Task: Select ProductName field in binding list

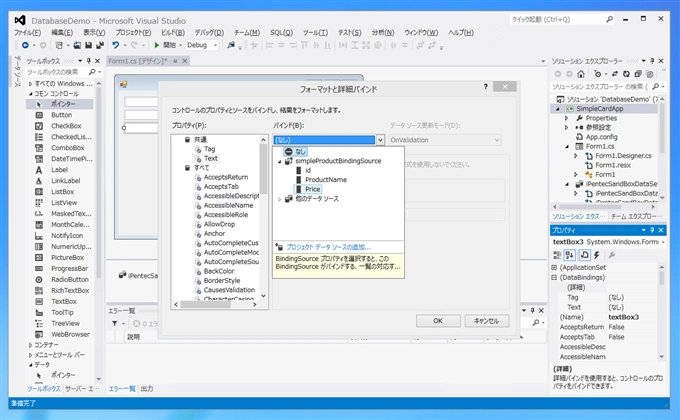Action: click(x=326, y=180)
